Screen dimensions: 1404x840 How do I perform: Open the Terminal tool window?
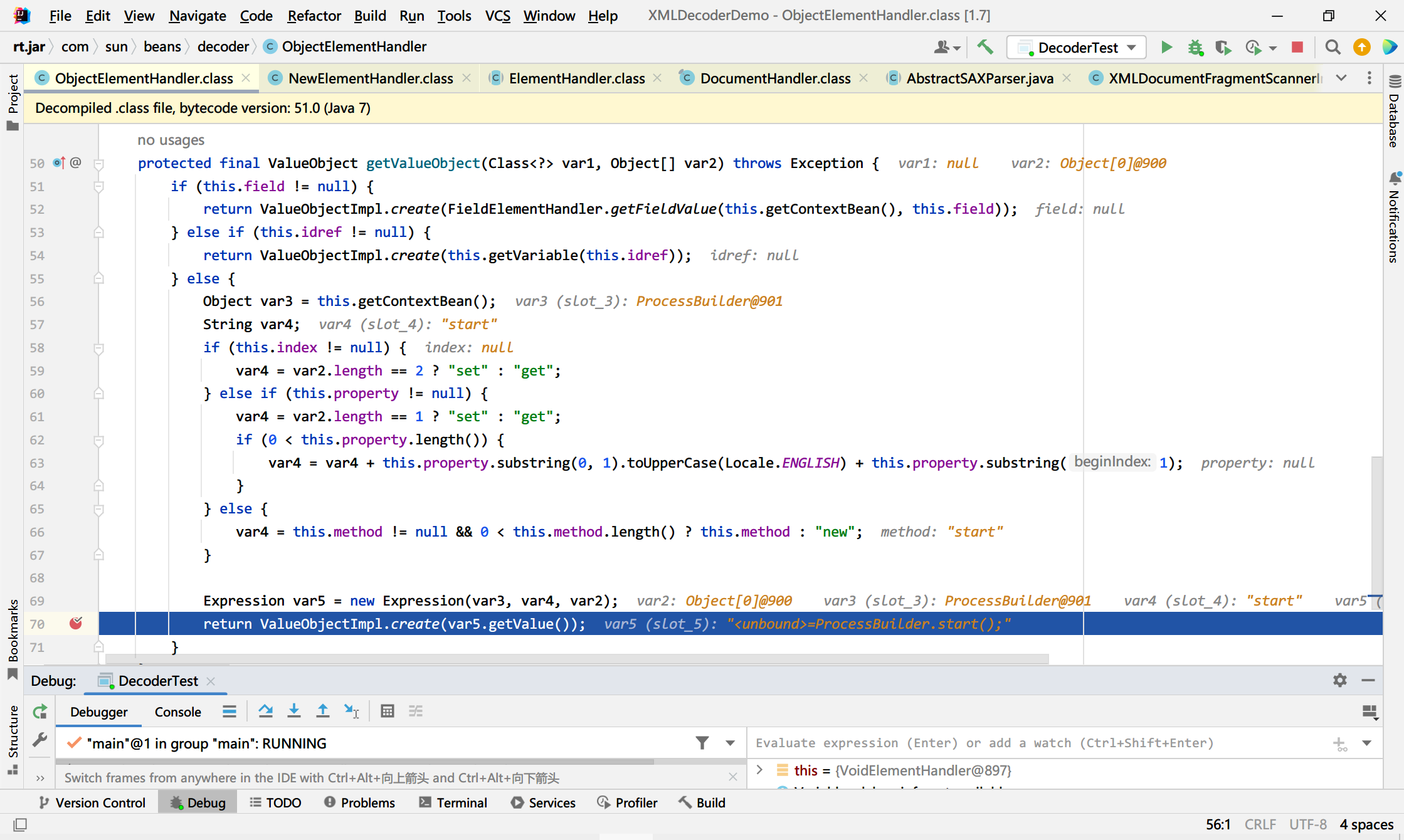click(453, 802)
